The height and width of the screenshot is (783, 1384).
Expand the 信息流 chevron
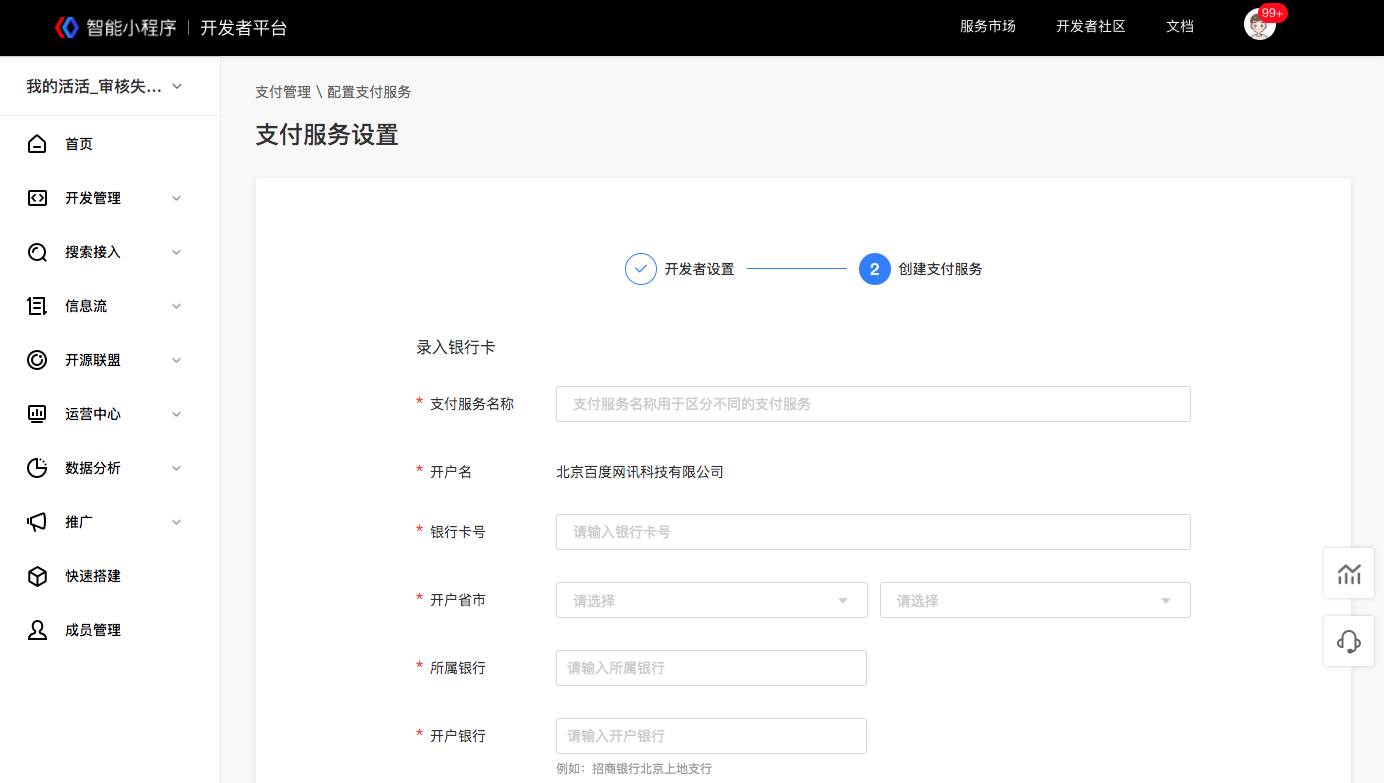(177, 306)
